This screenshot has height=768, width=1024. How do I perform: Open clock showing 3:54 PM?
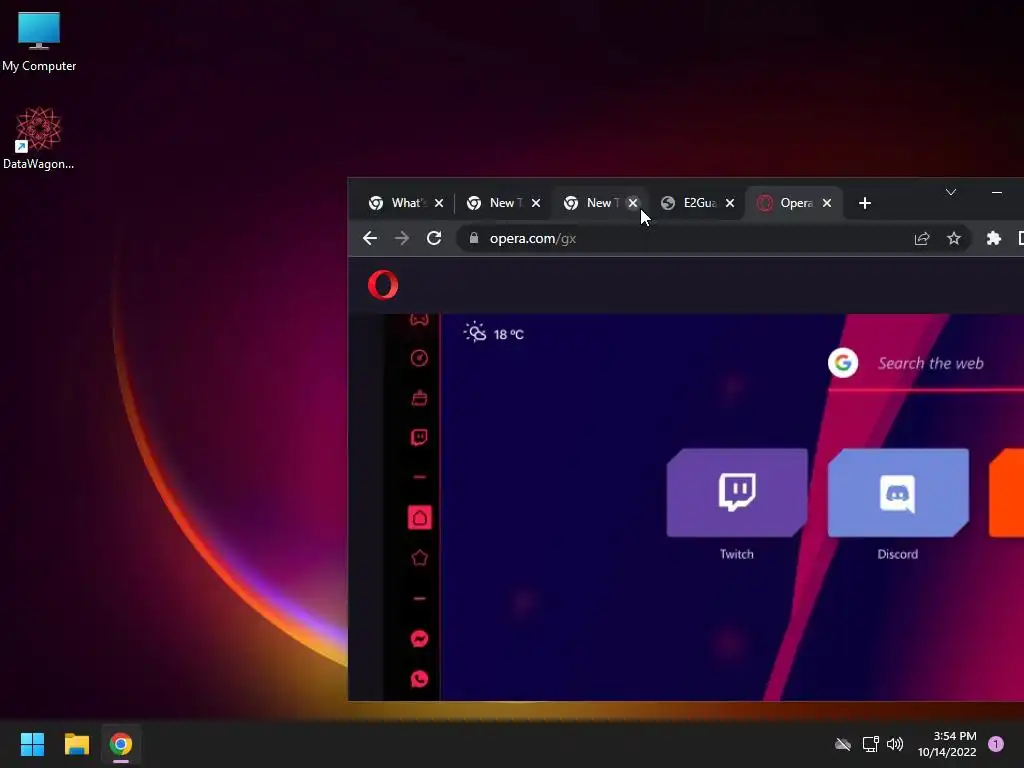tap(946, 744)
